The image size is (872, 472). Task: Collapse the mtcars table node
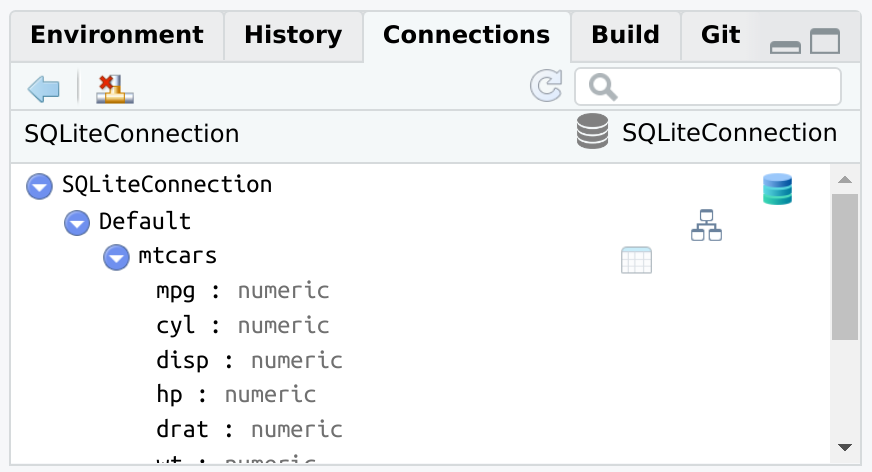(116, 257)
